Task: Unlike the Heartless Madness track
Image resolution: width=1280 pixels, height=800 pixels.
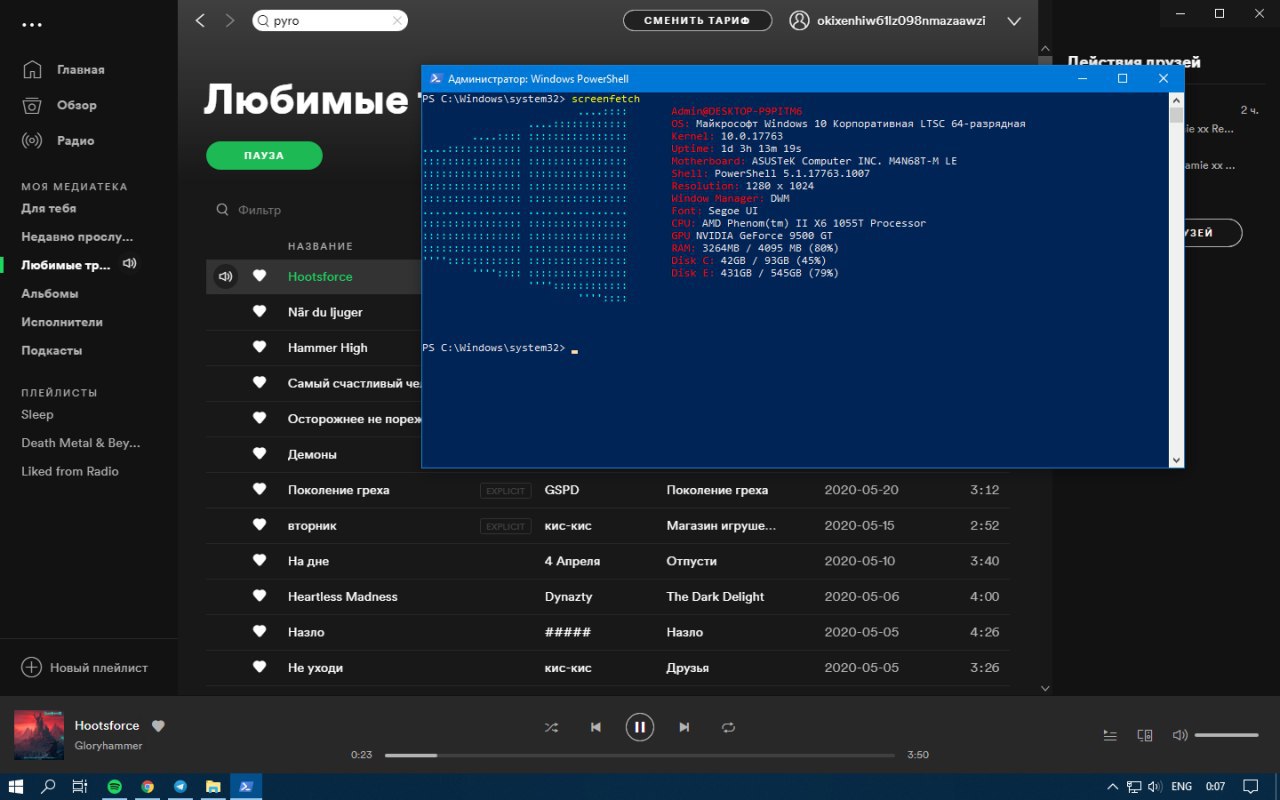Action: (259, 596)
